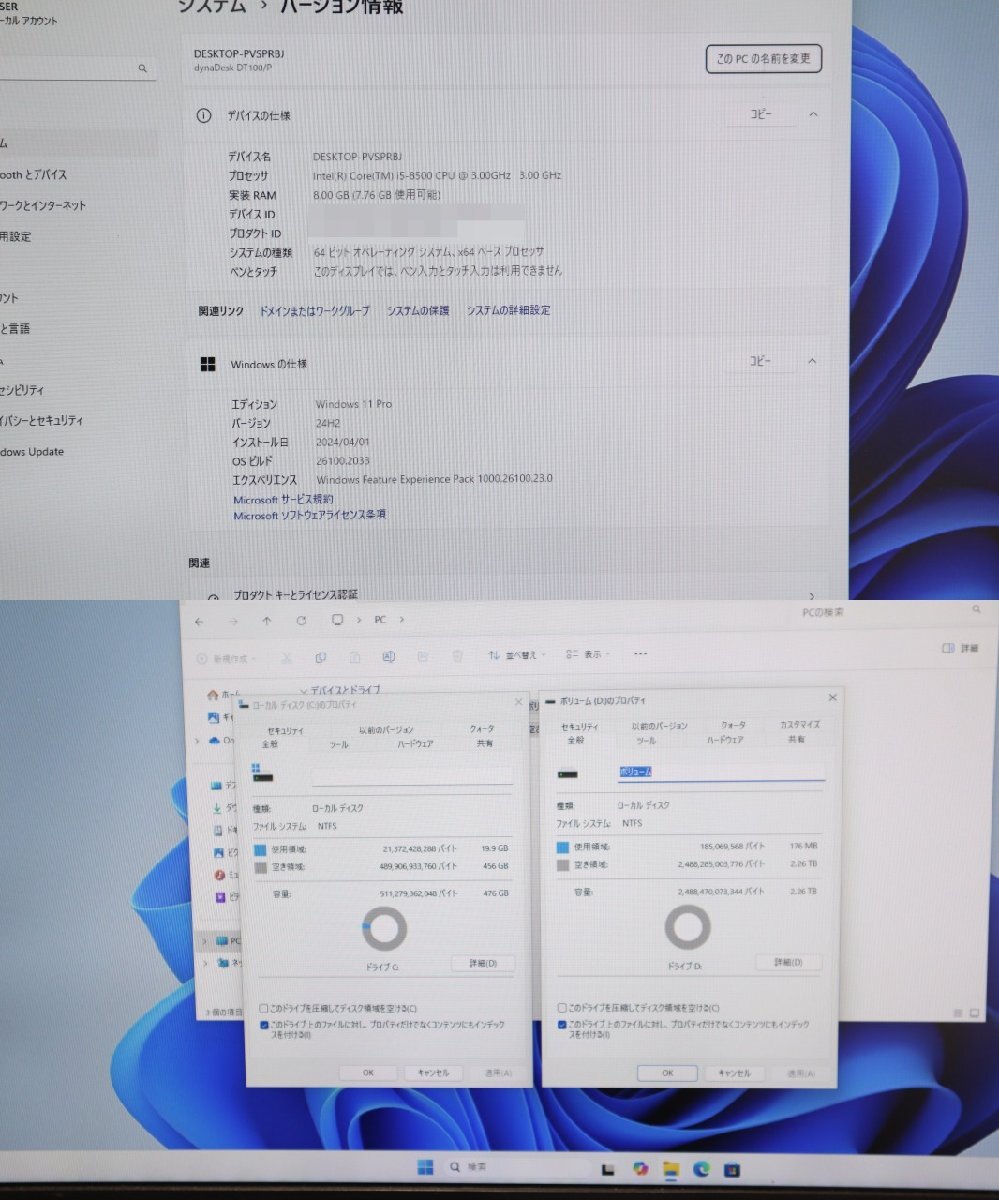Screen dimensions: 999x1200
Task: Open プロダクト キーとライセンス認証 row
Action: coord(517,595)
